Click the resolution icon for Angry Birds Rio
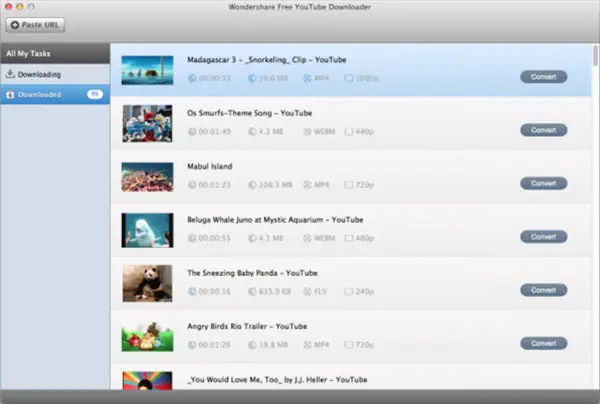The width and height of the screenshot is (600, 404). click(x=349, y=345)
